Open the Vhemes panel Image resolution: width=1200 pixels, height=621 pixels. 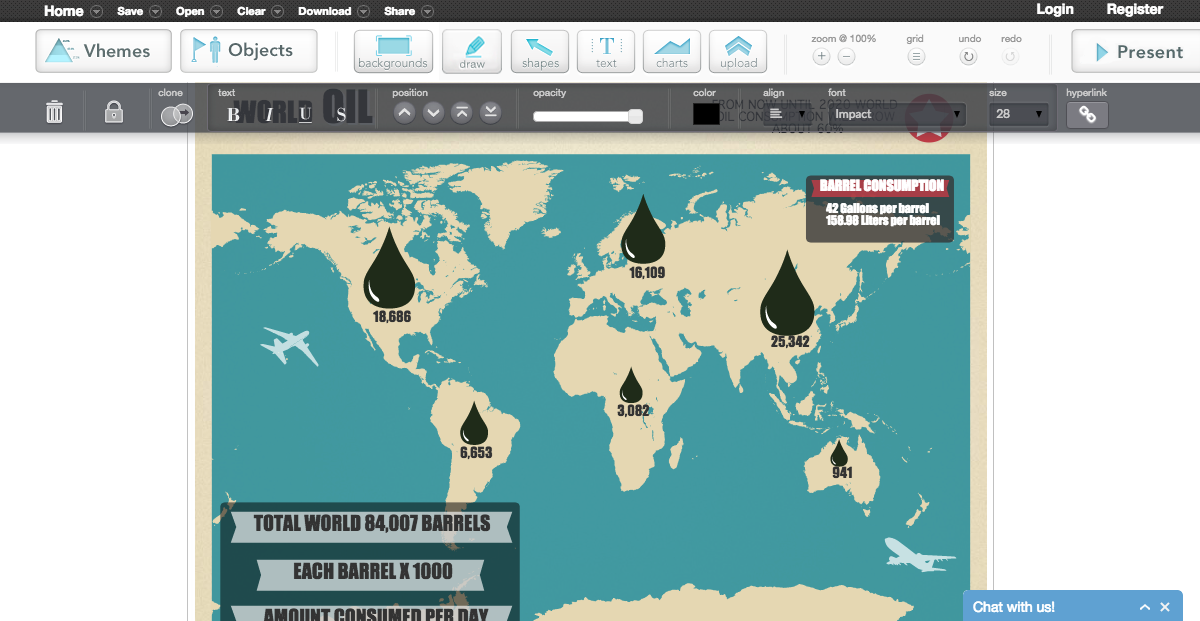[103, 51]
